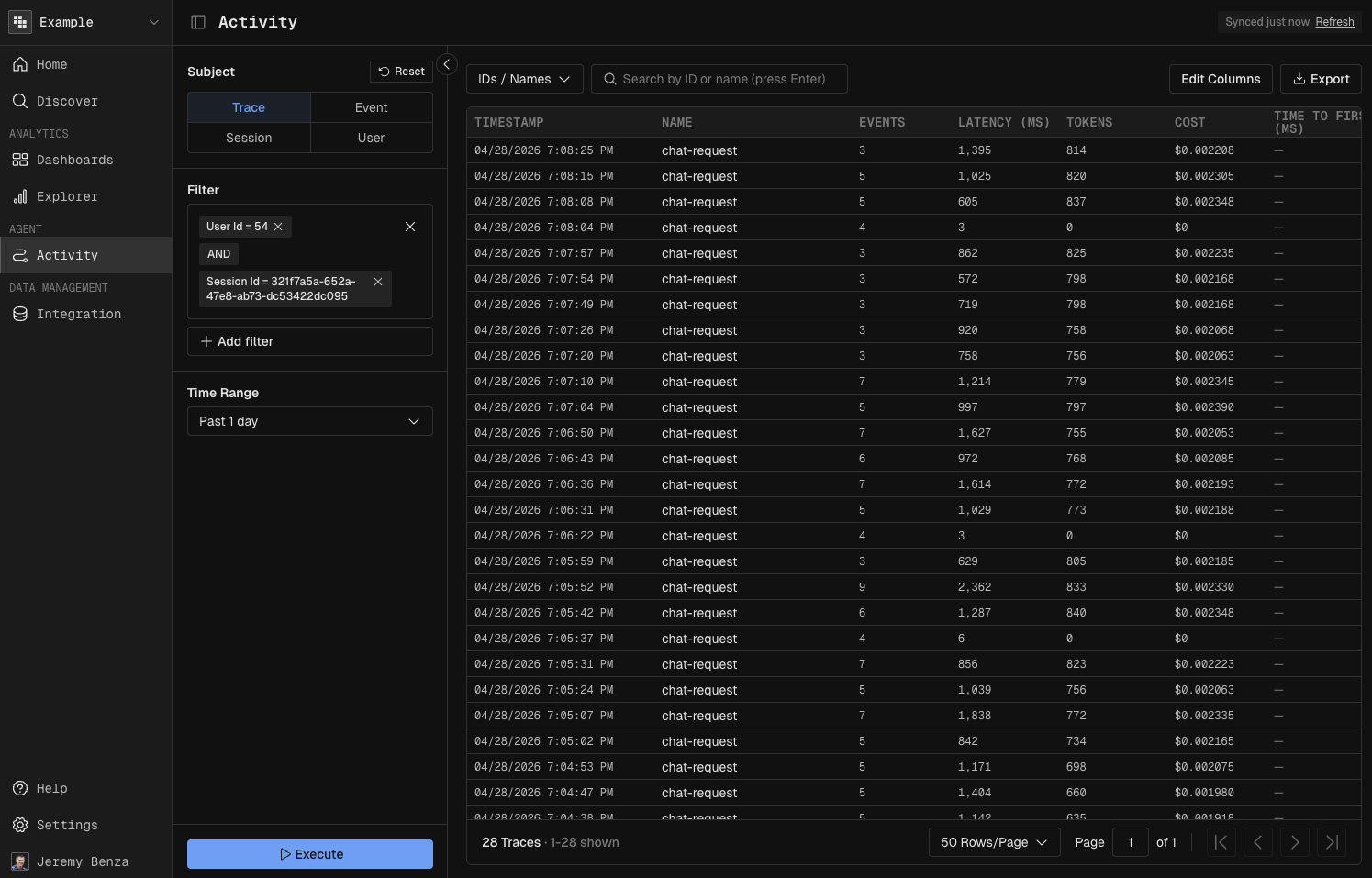
Task: Go to the previous page arrow
Action: click(x=1257, y=842)
